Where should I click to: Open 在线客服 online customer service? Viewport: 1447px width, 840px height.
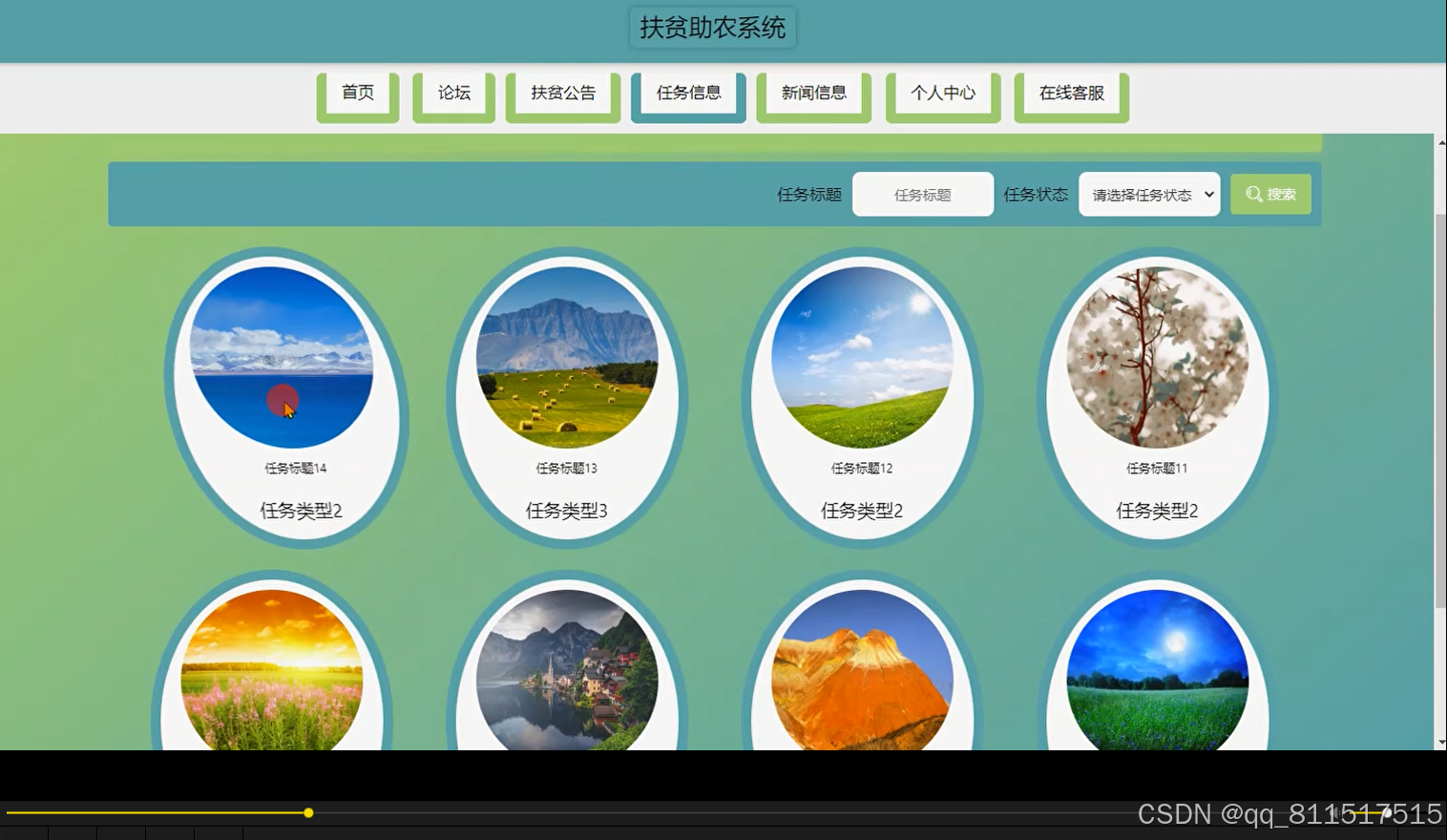pos(1070,93)
